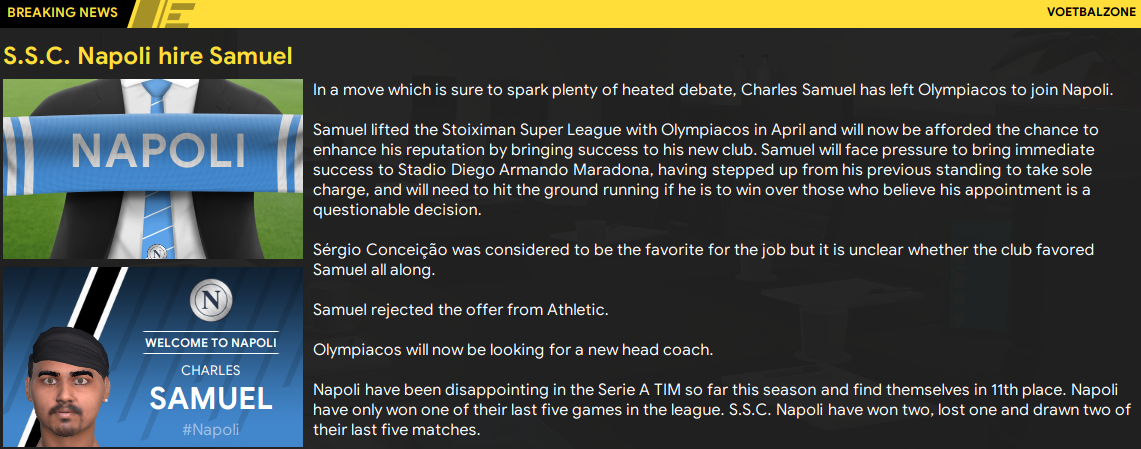Click the Napoli crest on the tie
Image resolution: width=1141 pixels, height=449 pixels.
(x=156, y=251)
